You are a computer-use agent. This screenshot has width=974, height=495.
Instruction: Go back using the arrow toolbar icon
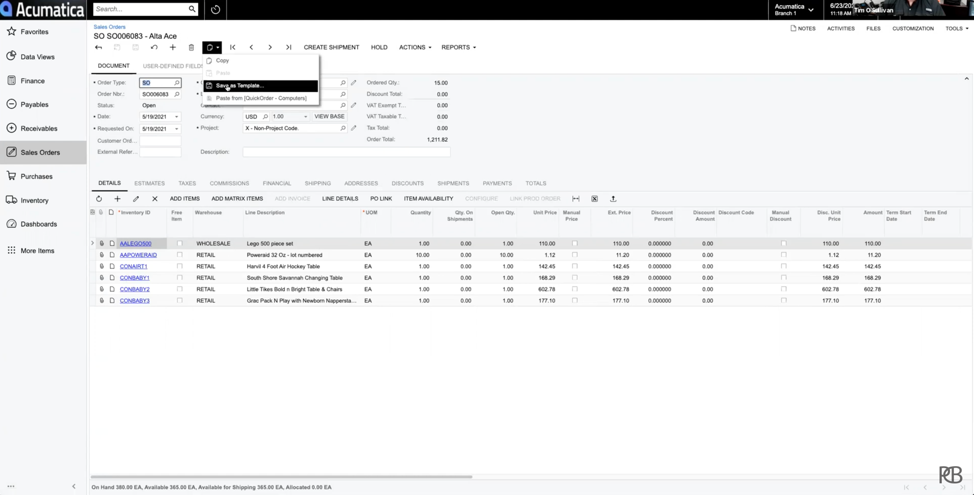[98, 47]
